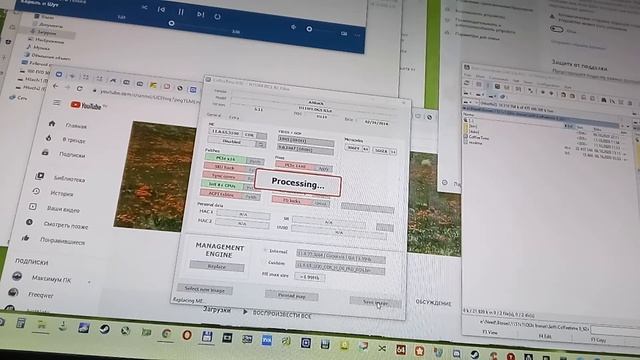The width and height of the screenshot is (640, 360).
Task: Mute the media player volume speaker icon
Action: (x=293, y=27)
